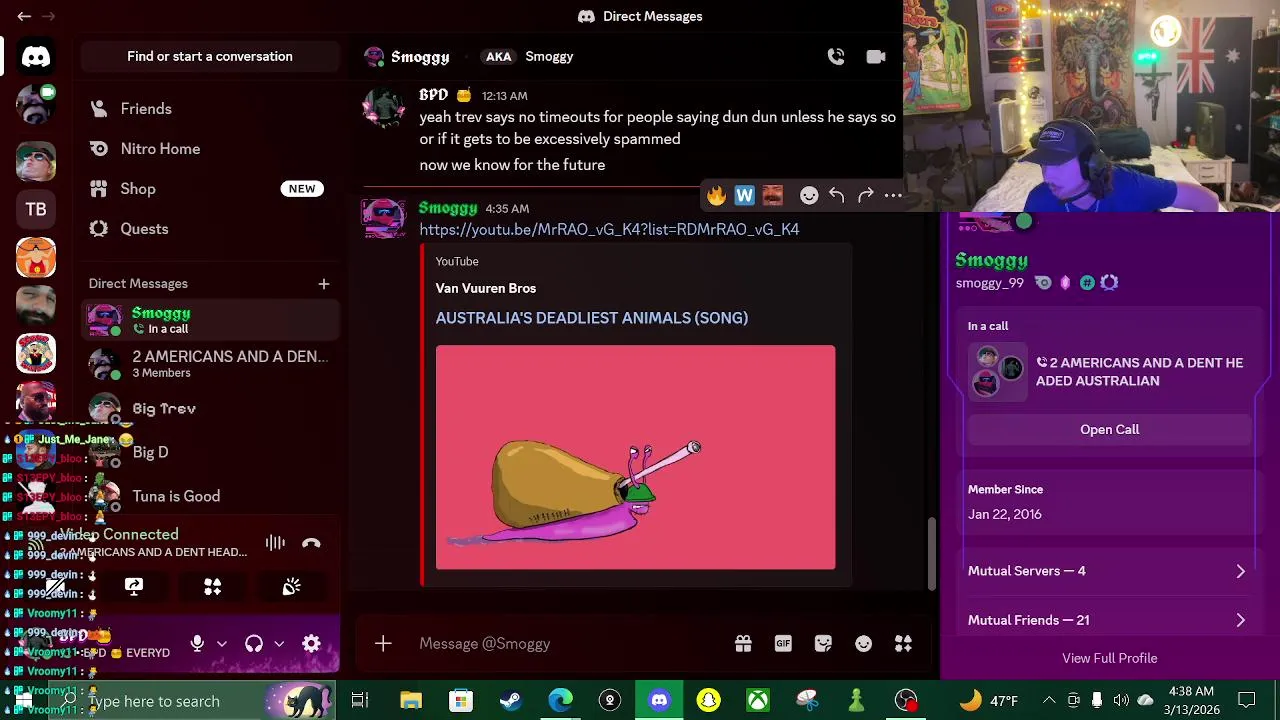
Task: Reply to BPD's message
Action: pos(837,196)
